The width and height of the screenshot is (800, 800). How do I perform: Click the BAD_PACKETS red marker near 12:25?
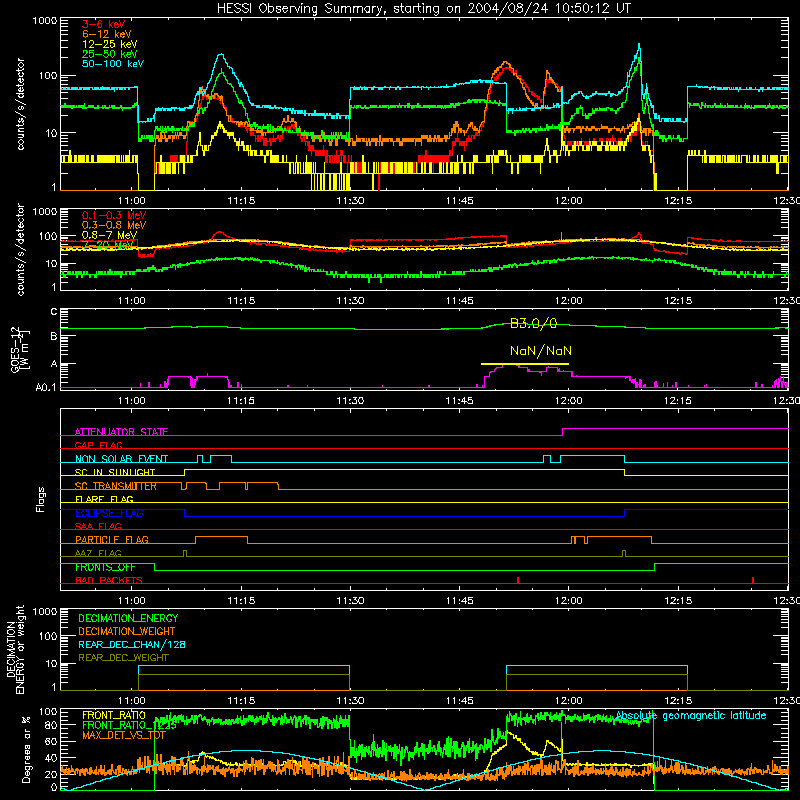pos(753,580)
